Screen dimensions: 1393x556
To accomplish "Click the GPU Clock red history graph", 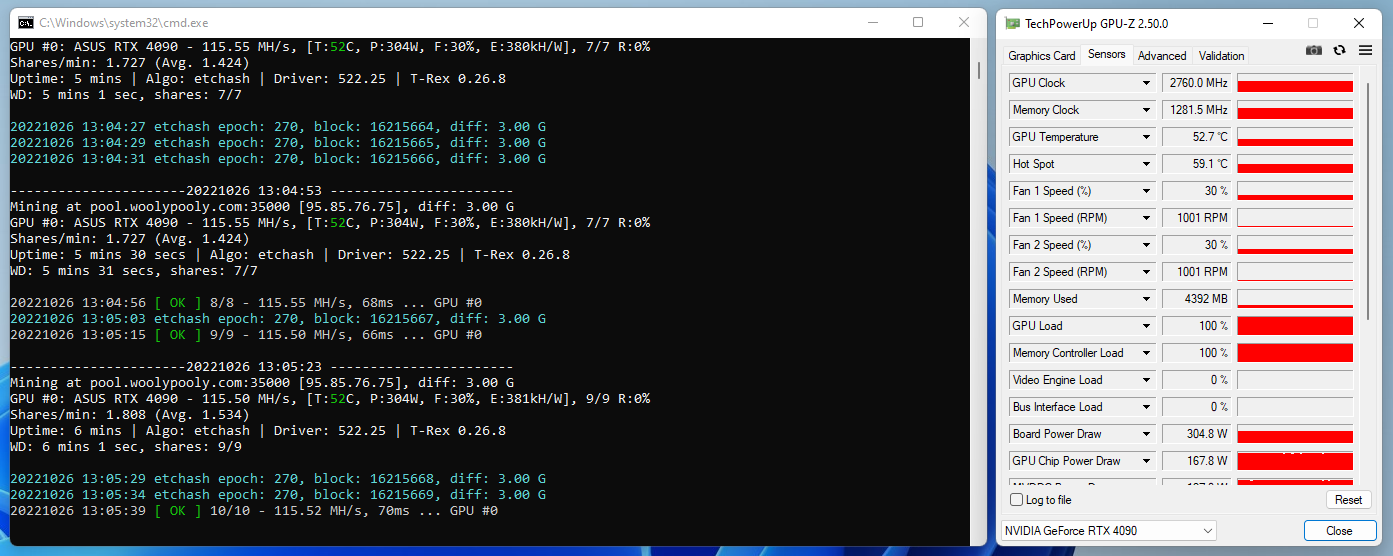I will (1295, 83).
